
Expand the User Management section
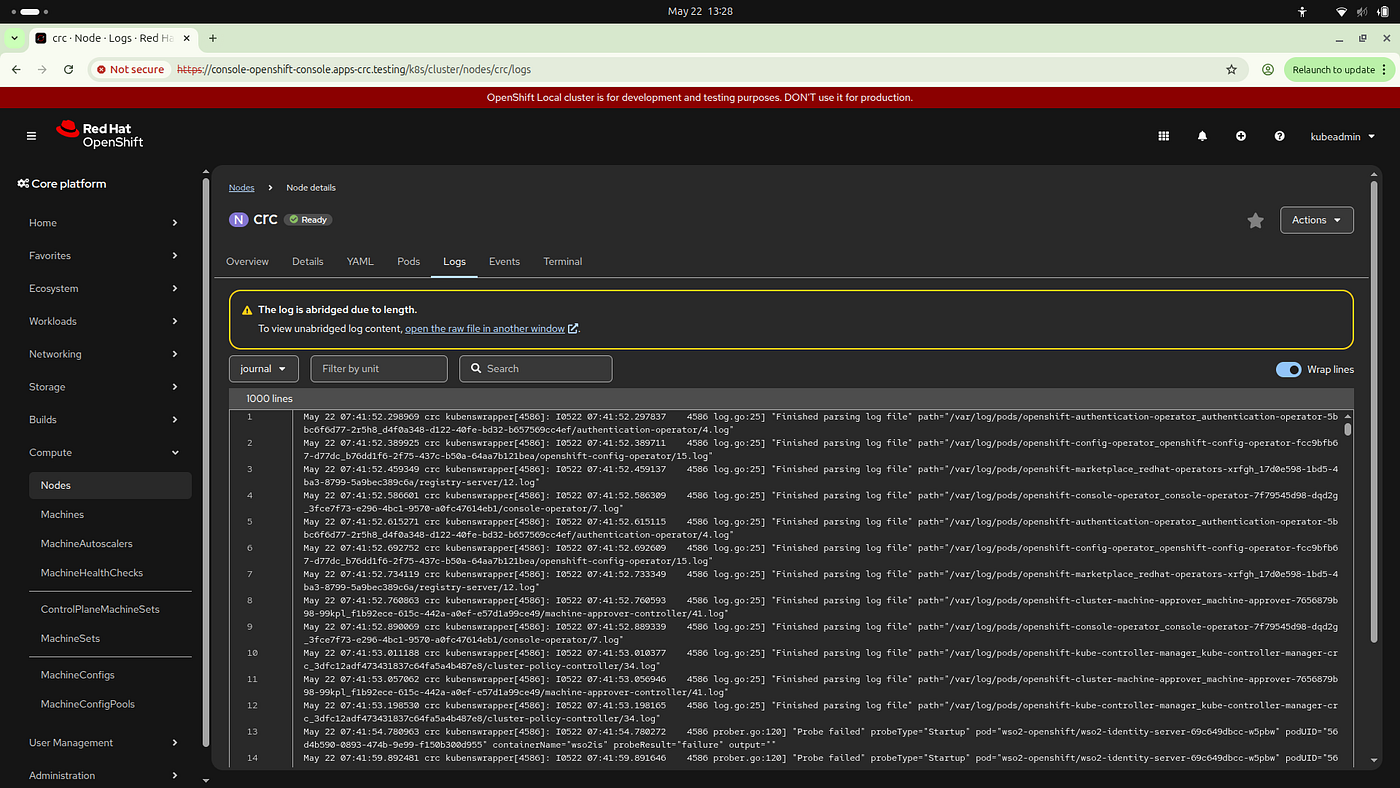[104, 743]
